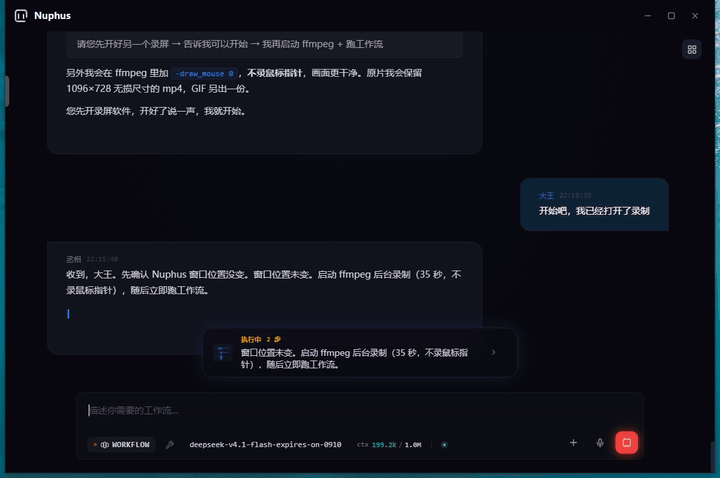The height and width of the screenshot is (478, 720).
Task: Open the deepseek-v4.1-flash model selector
Action: [265, 444]
